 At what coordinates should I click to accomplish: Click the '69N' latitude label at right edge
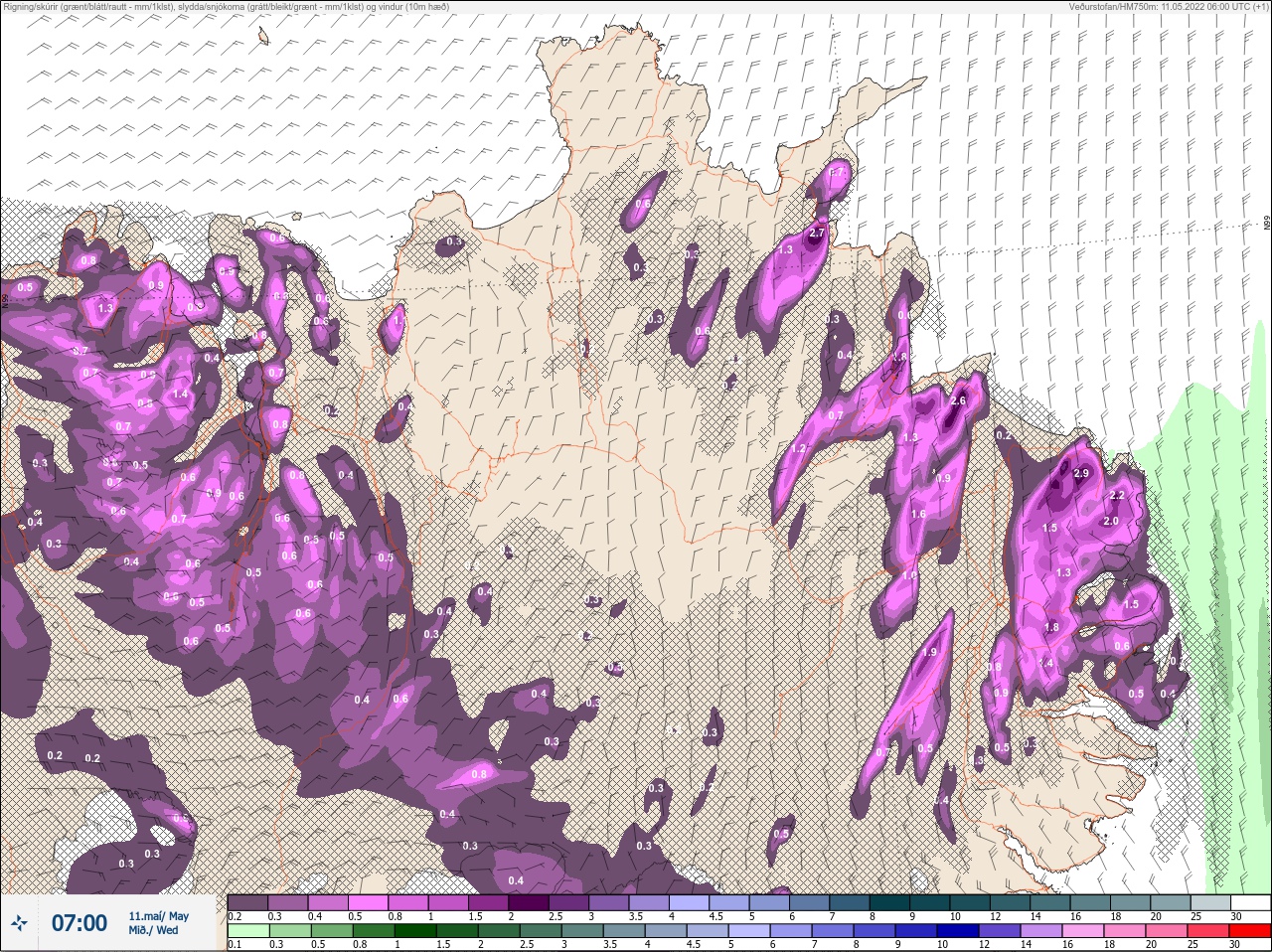(x=1267, y=225)
